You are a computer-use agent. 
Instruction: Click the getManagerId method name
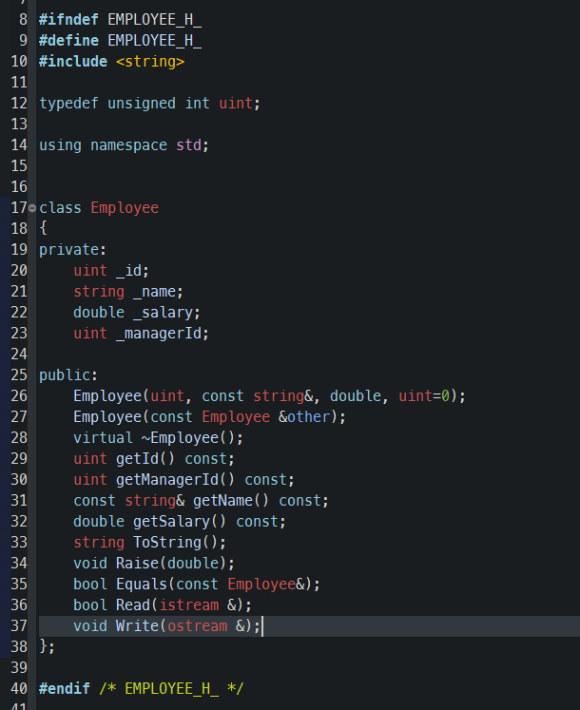(167, 480)
